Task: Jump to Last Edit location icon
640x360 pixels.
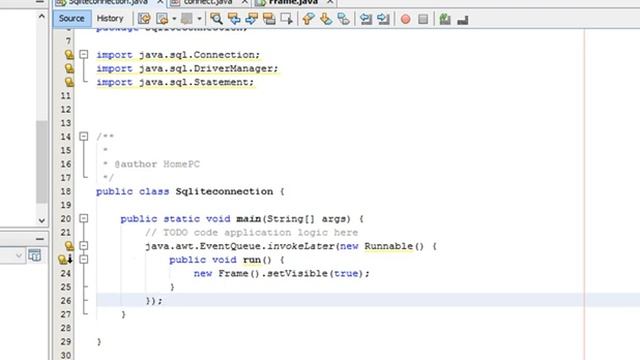Action: pyautogui.click(x=144, y=19)
